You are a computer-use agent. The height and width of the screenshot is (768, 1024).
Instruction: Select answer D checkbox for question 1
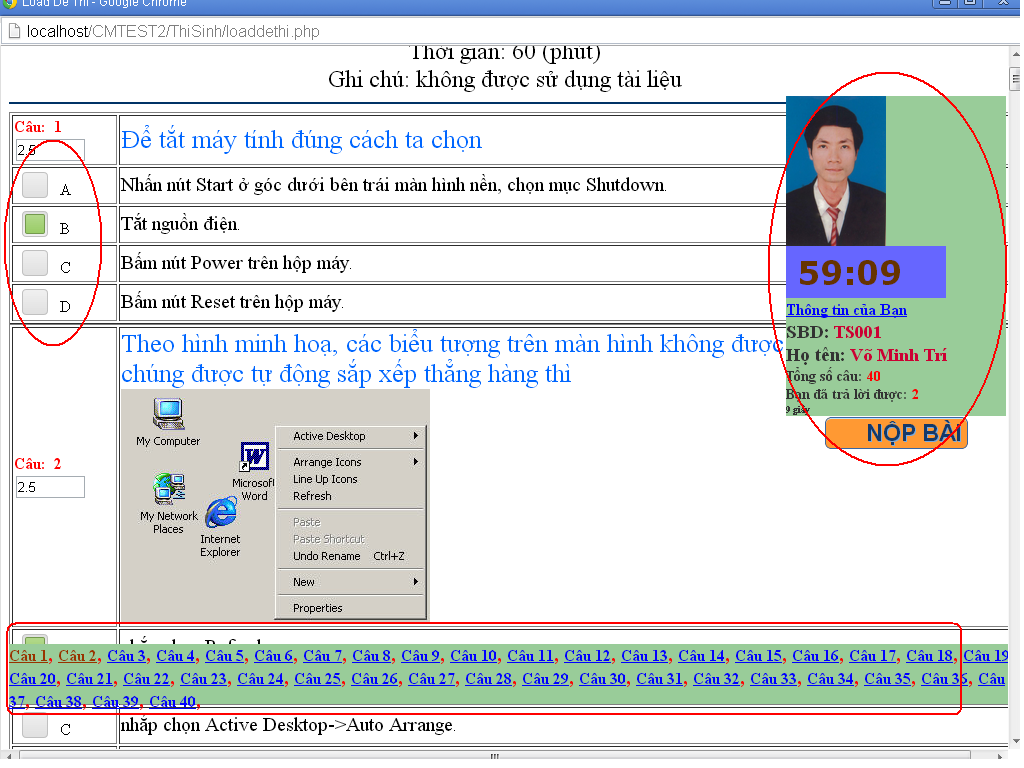(35, 302)
